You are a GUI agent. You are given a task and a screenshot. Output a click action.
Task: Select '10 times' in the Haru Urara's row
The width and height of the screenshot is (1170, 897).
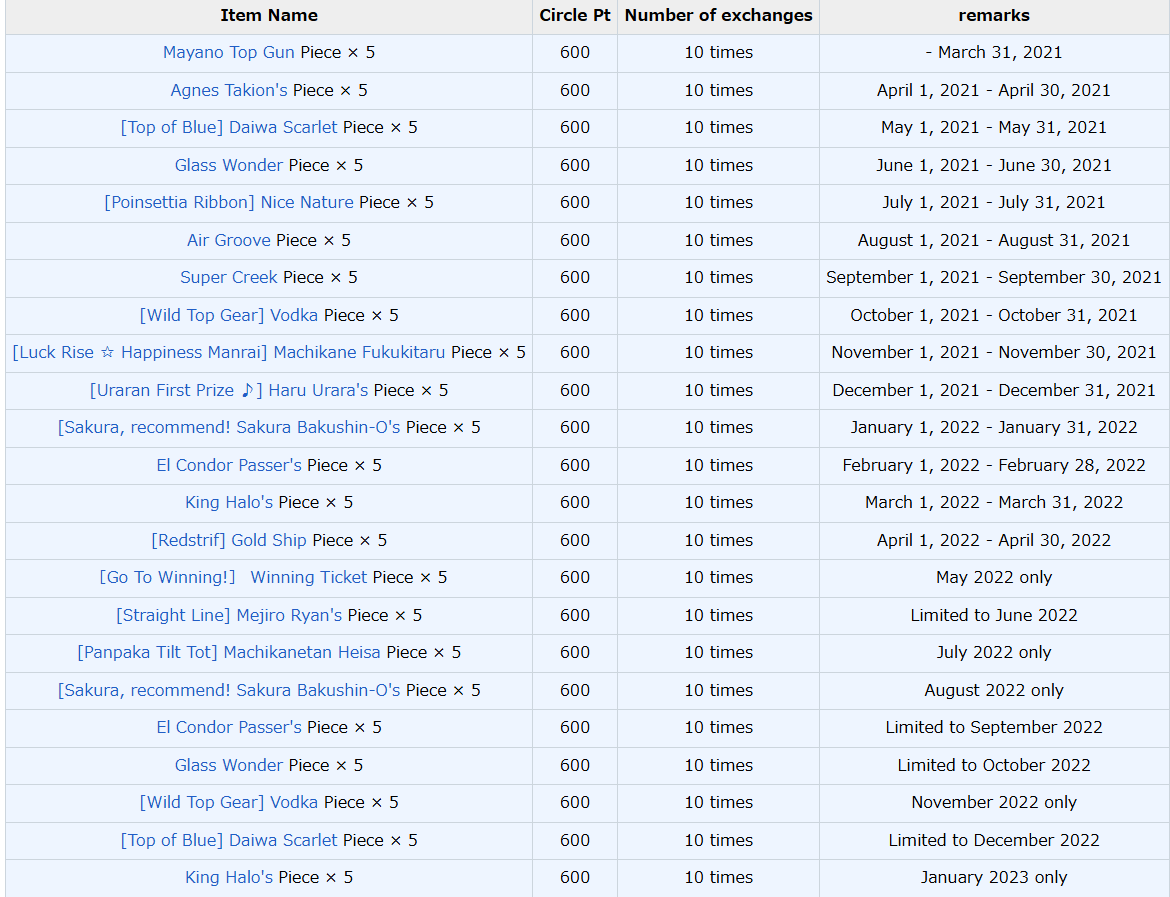coord(719,390)
